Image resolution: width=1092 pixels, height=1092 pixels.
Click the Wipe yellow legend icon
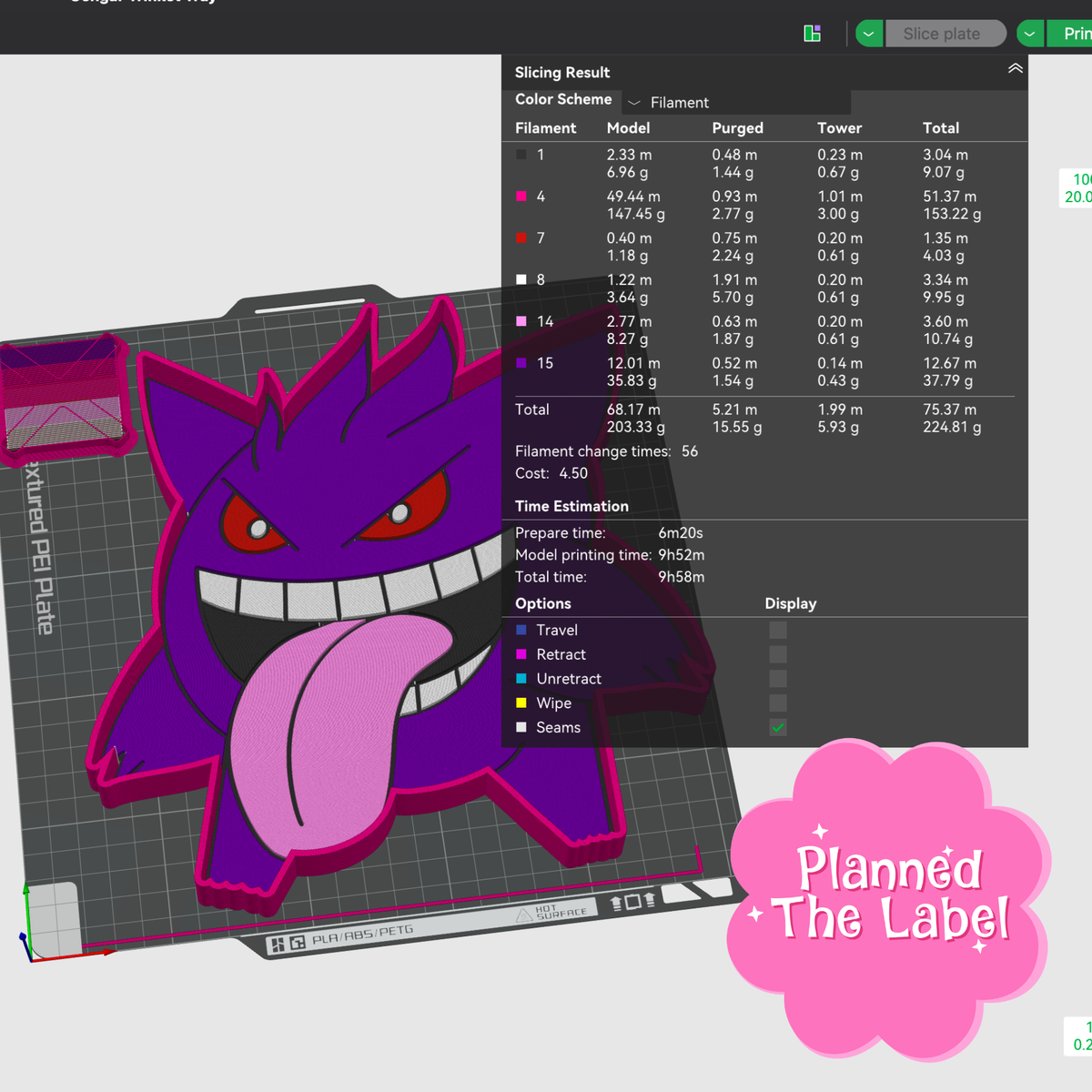pyautogui.click(x=521, y=703)
